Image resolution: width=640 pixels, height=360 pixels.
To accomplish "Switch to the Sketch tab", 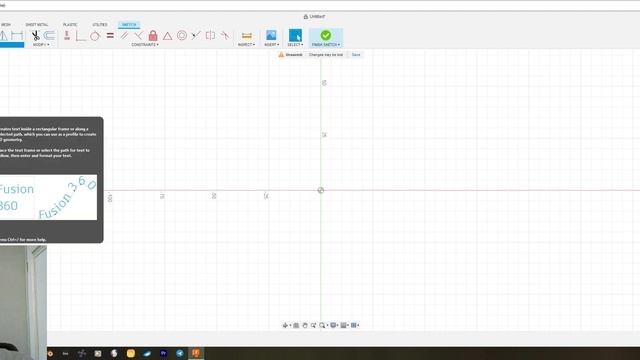I will 129,25.
